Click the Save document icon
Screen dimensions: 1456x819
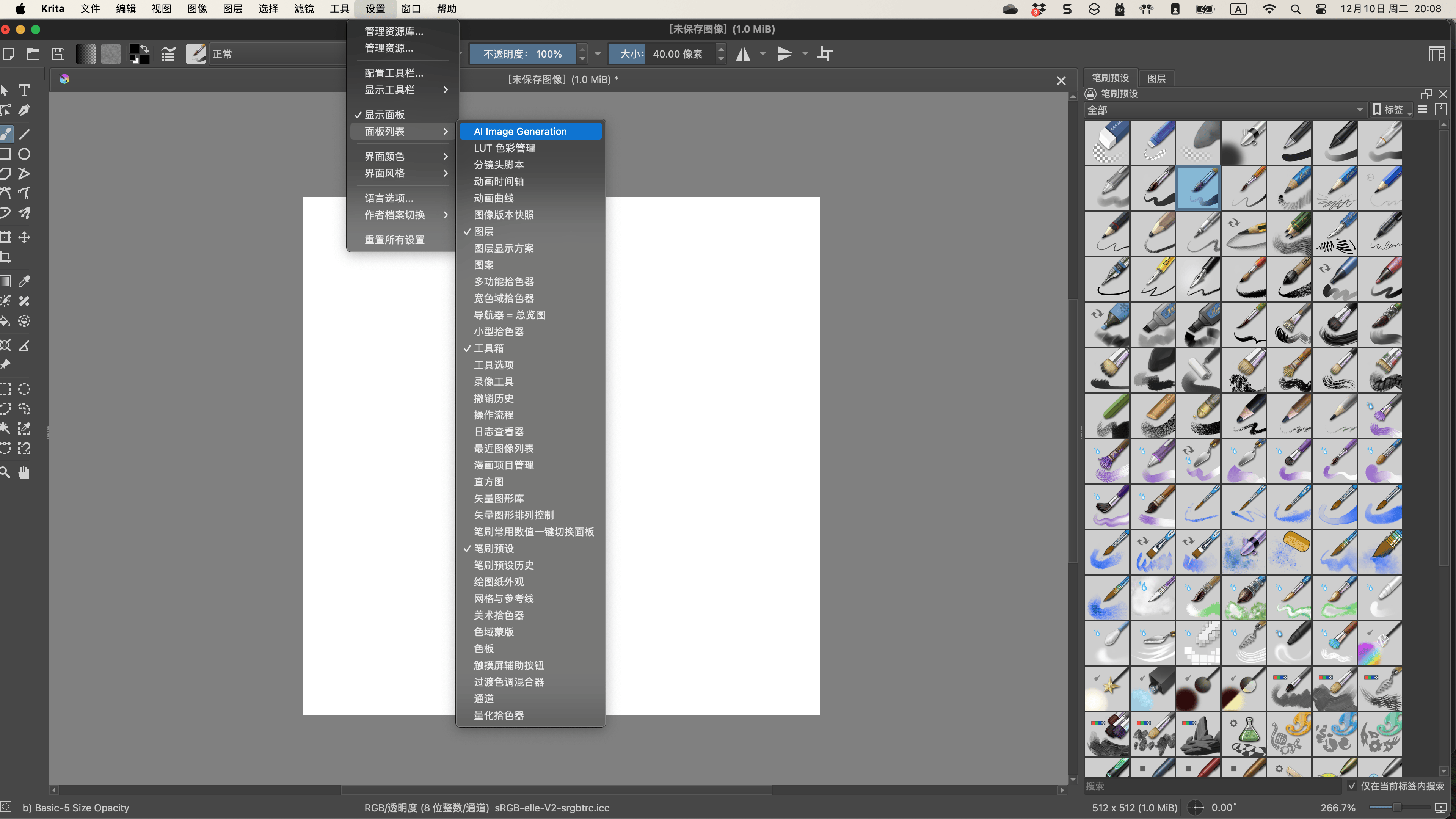(58, 54)
